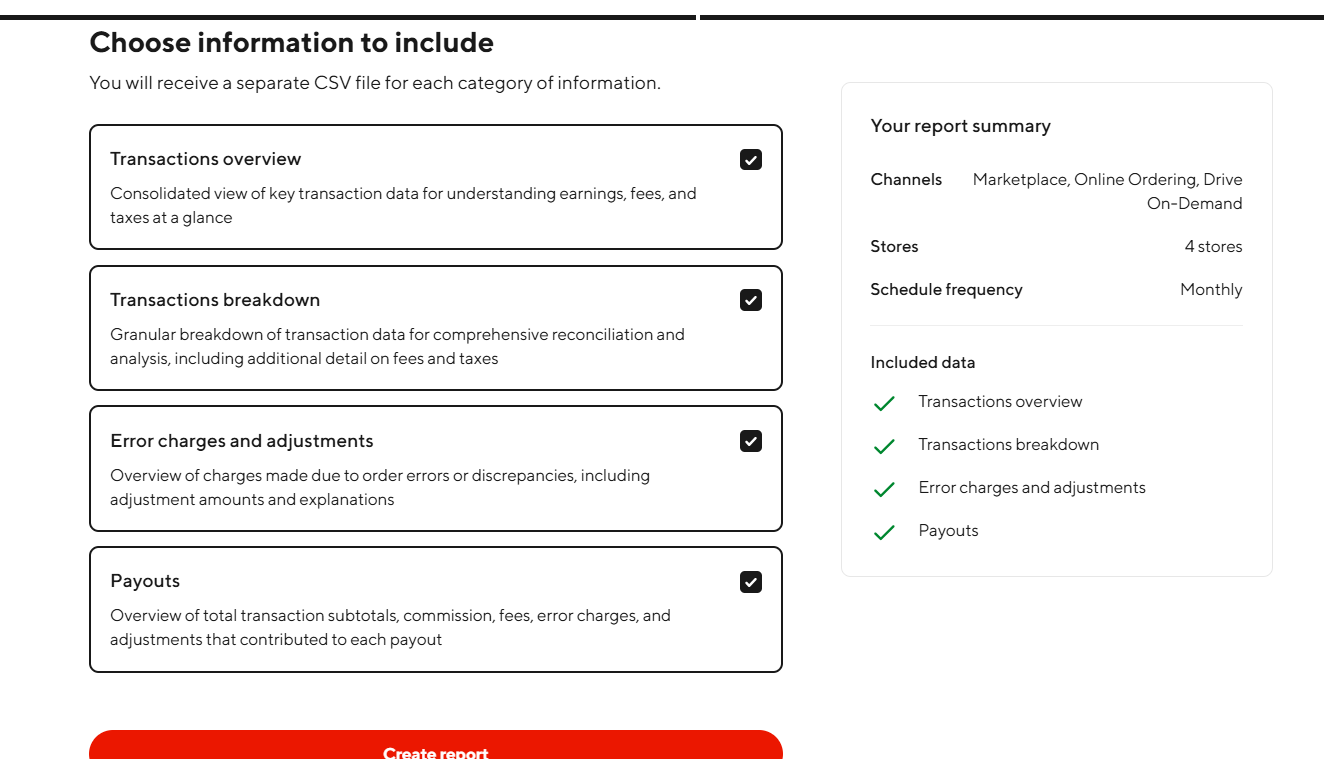Click the Payouts card description text

point(390,627)
